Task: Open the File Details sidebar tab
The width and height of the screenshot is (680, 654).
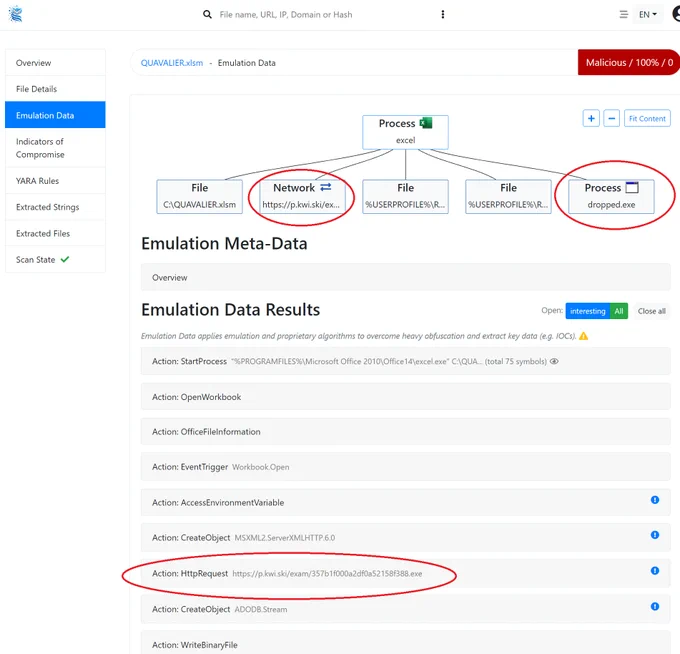Action: click(x=55, y=89)
